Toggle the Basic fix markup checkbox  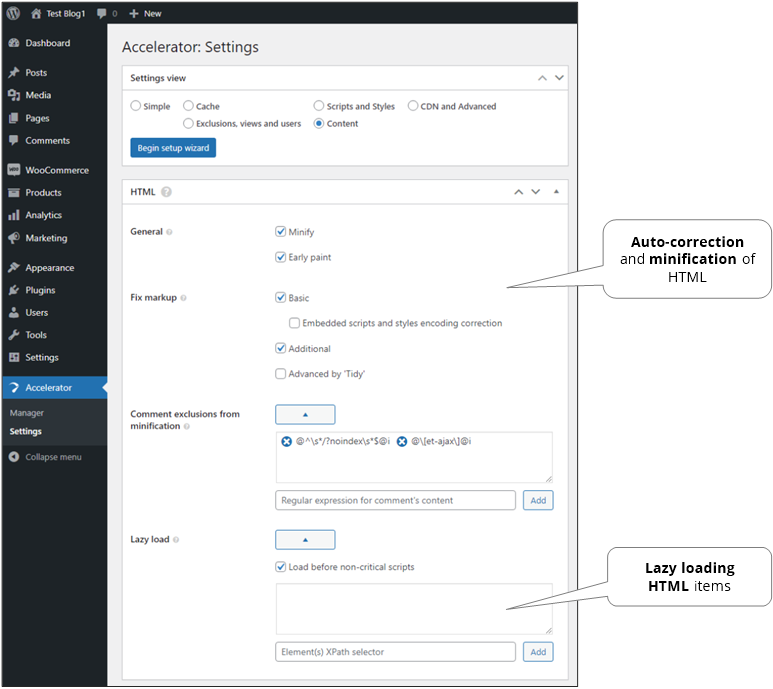(281, 298)
